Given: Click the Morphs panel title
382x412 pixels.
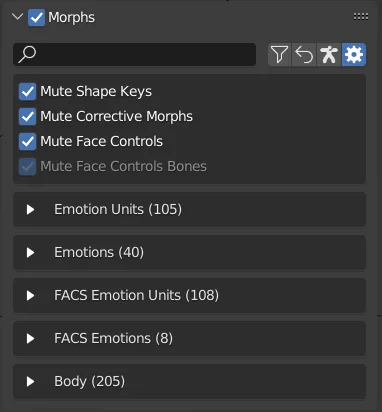Looking at the screenshot, I should click(71, 17).
